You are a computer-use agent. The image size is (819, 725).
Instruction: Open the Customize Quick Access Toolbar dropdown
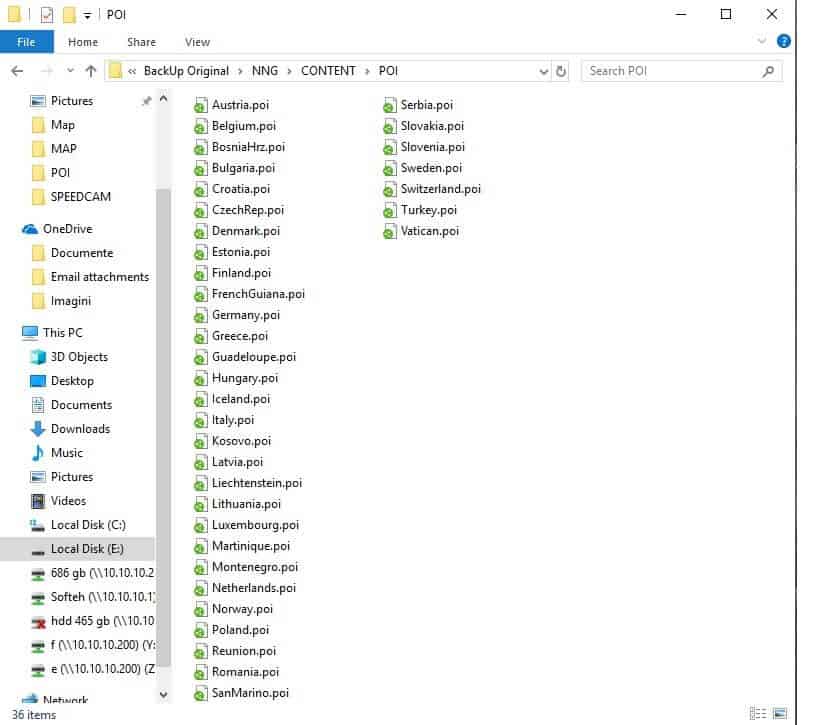click(x=87, y=15)
